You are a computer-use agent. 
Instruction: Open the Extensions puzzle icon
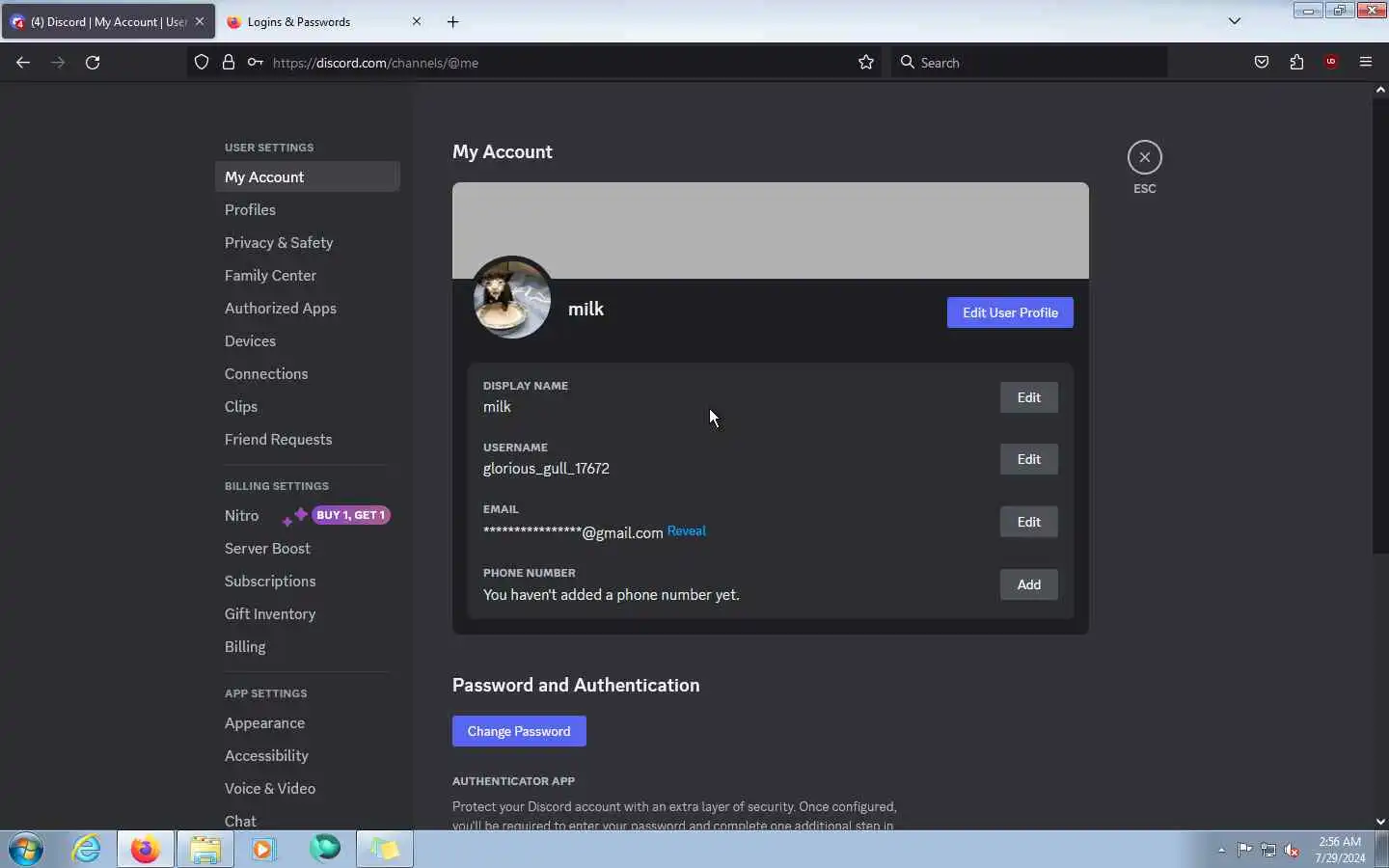point(1296,63)
